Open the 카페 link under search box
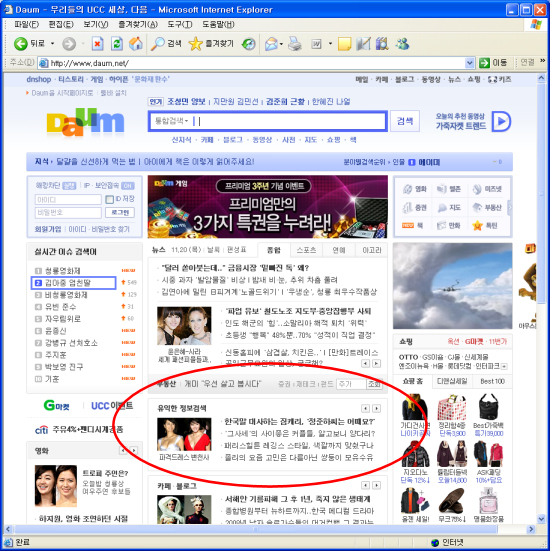Image resolution: width=550 pixels, height=551 pixels. pos(207,140)
